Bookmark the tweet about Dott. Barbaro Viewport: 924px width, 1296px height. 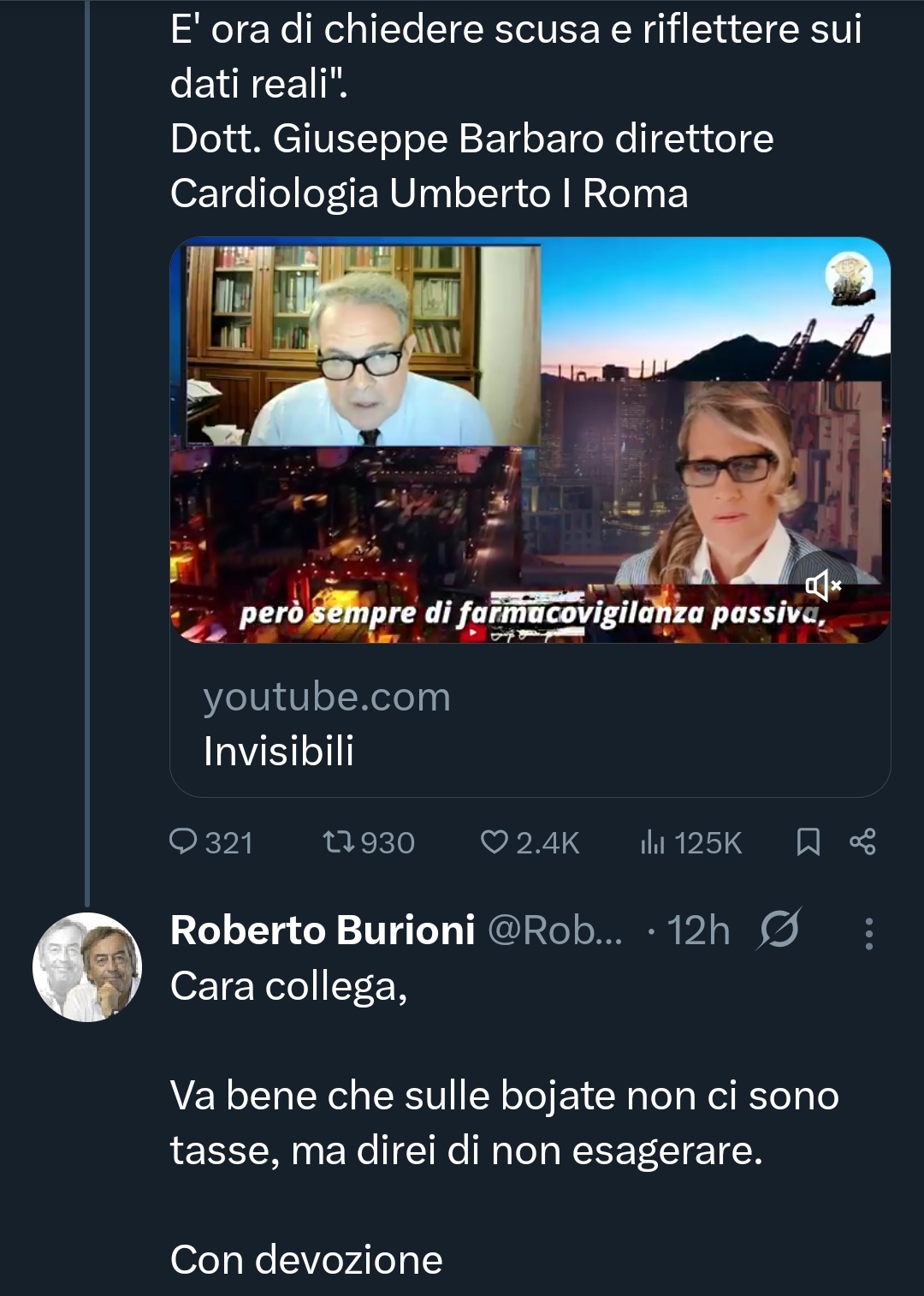[808, 842]
